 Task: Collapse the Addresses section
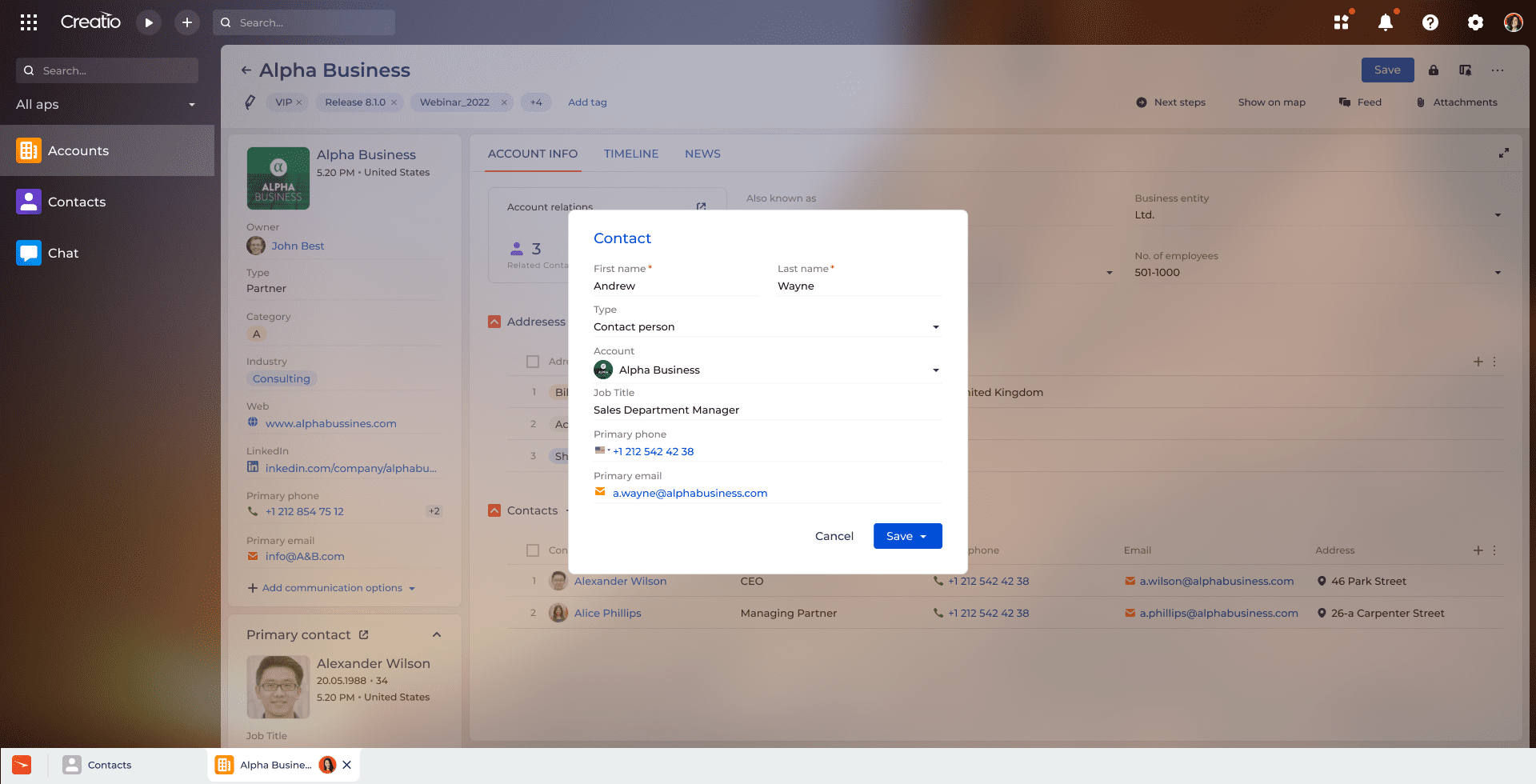pos(494,322)
